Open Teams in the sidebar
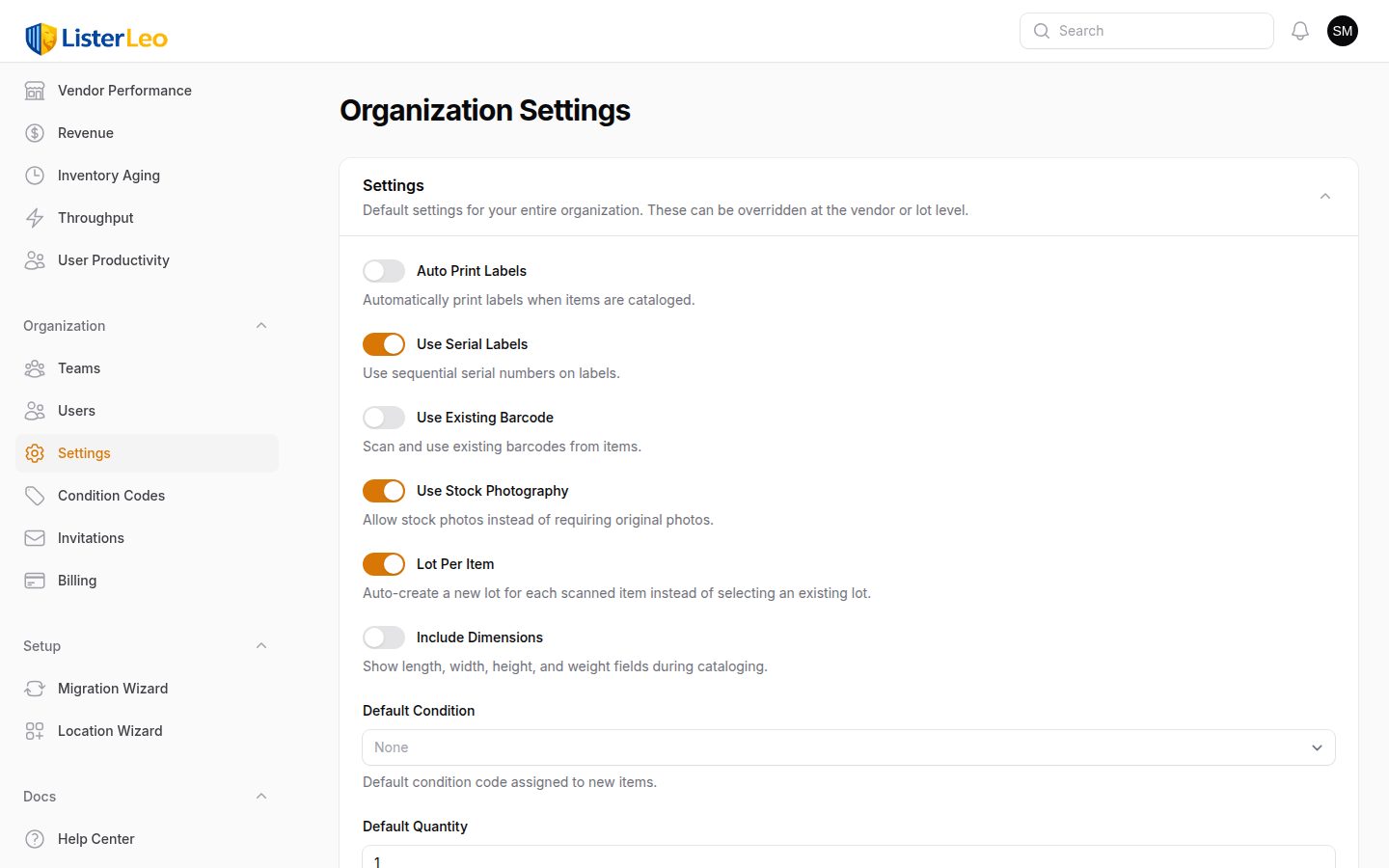 (79, 368)
